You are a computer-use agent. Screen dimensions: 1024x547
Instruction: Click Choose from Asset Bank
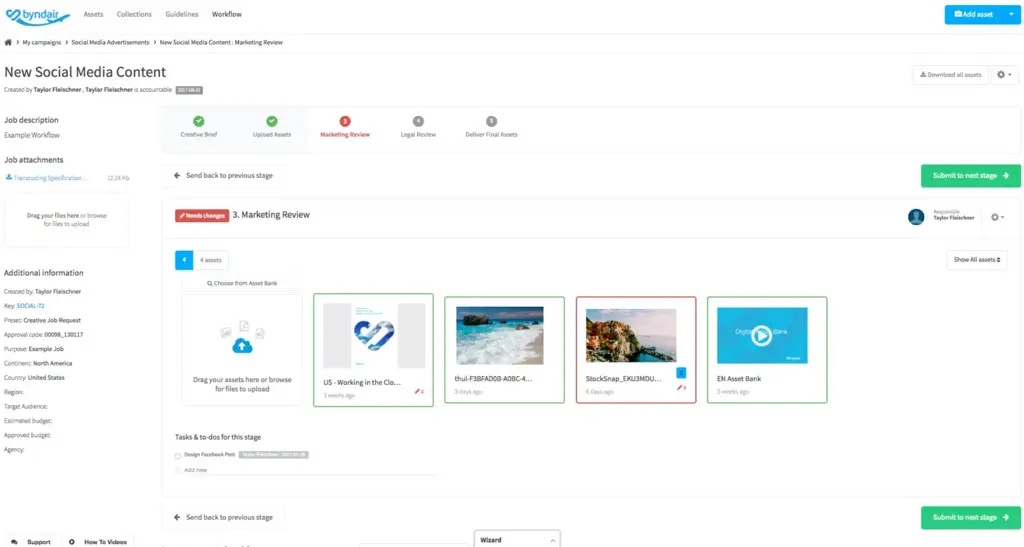[x=242, y=283]
